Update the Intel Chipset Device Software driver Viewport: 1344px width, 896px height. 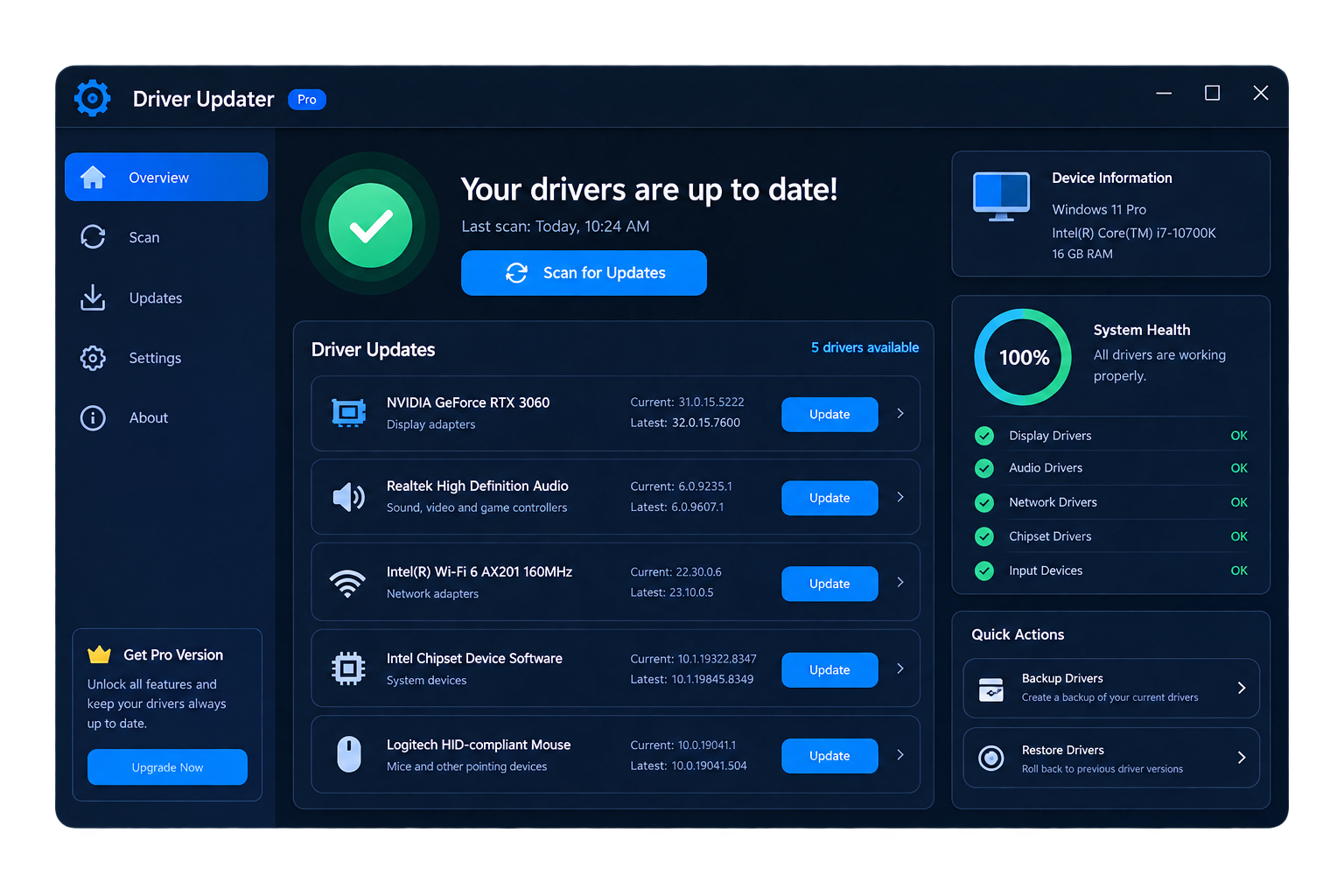(x=829, y=670)
